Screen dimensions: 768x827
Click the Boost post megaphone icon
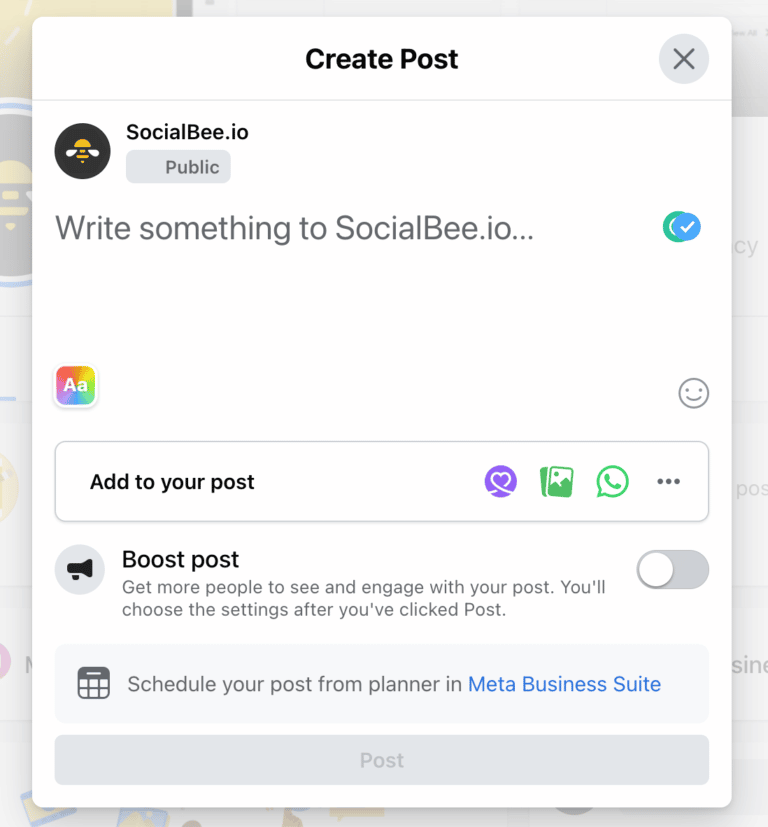(x=80, y=569)
